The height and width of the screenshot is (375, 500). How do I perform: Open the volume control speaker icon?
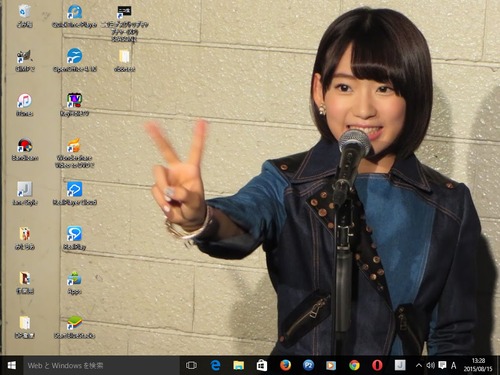[430, 365]
